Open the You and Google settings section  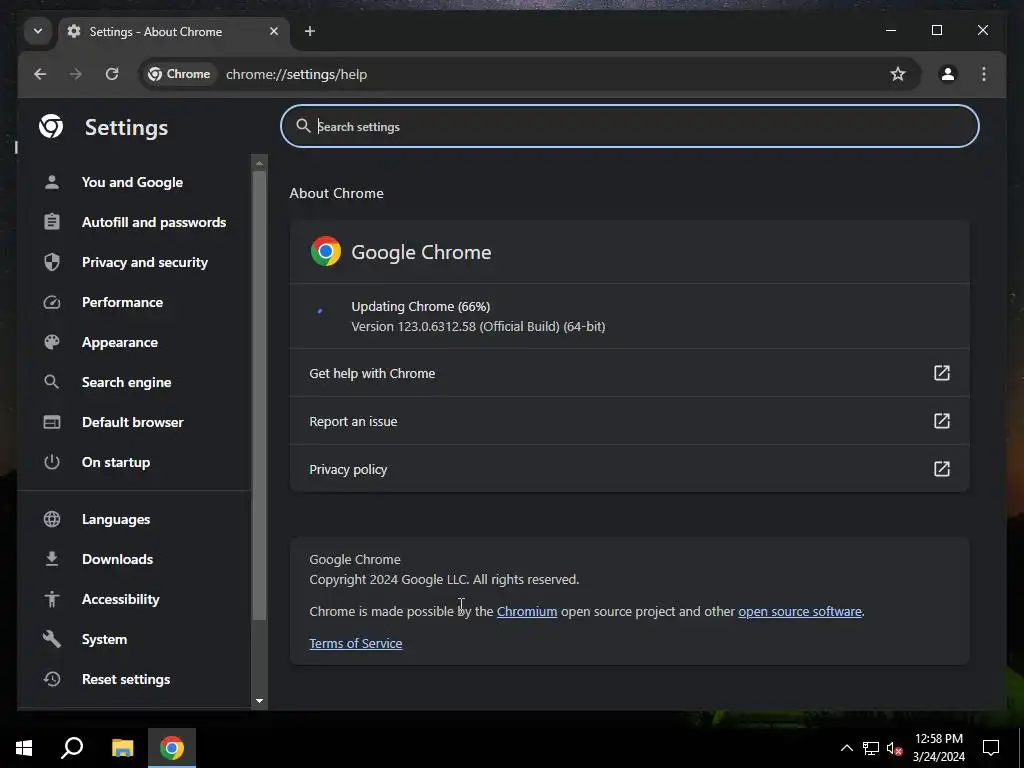[133, 182]
